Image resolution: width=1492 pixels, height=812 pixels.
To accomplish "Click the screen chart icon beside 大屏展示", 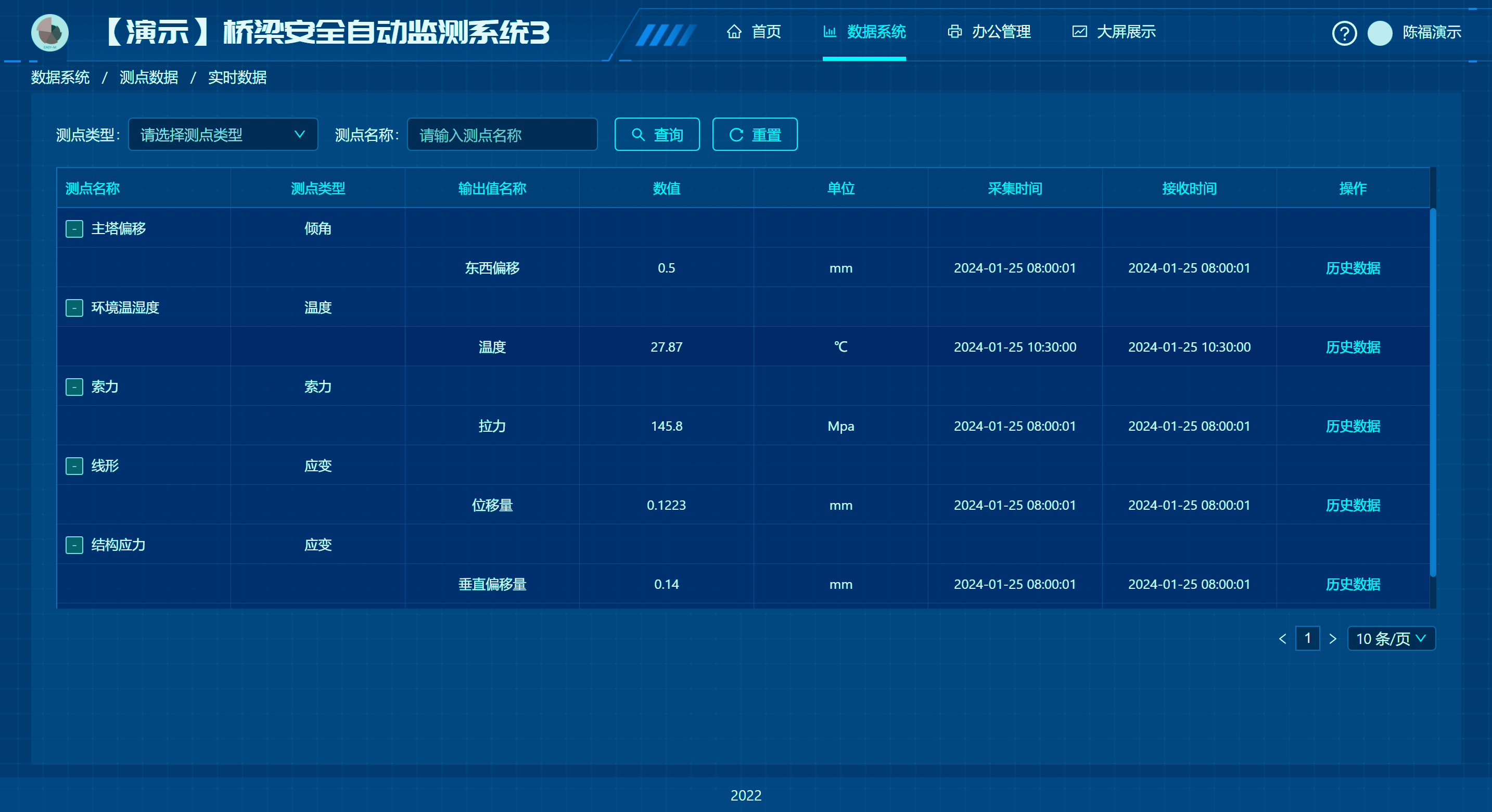I will coord(1079,32).
